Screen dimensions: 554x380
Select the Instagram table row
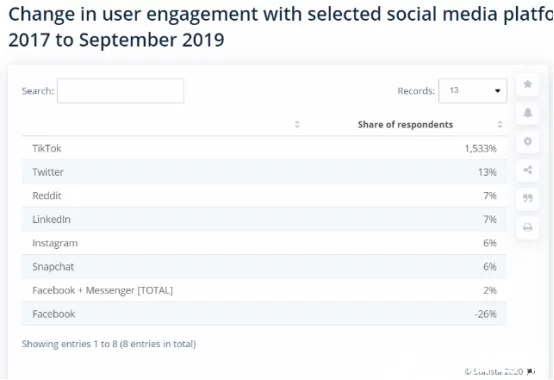pyautogui.click(x=264, y=243)
